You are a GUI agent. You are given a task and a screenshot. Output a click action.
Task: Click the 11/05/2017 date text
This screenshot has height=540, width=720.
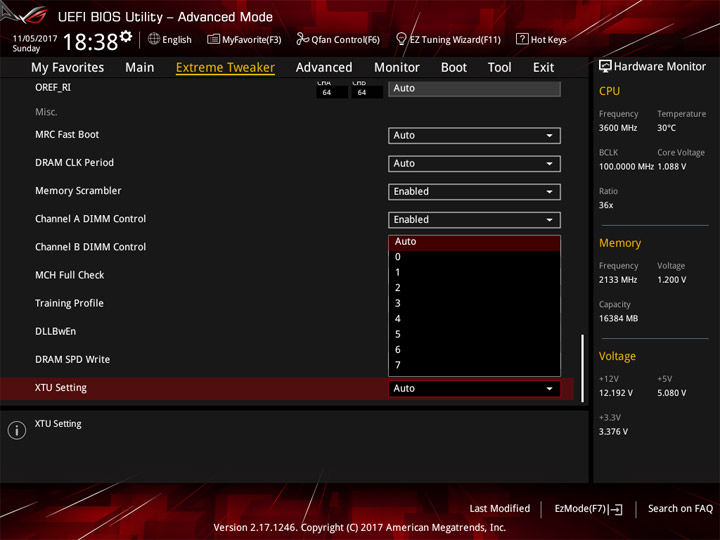pyautogui.click(x=35, y=39)
